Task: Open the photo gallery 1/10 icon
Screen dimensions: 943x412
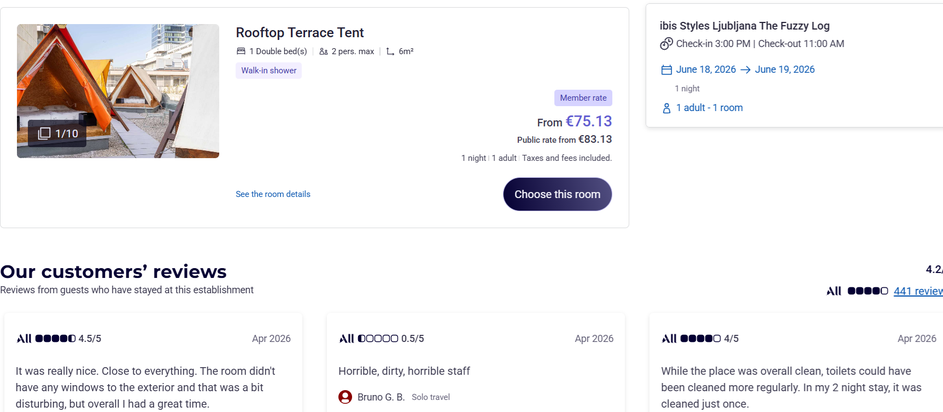Action: pyautogui.click(x=44, y=134)
